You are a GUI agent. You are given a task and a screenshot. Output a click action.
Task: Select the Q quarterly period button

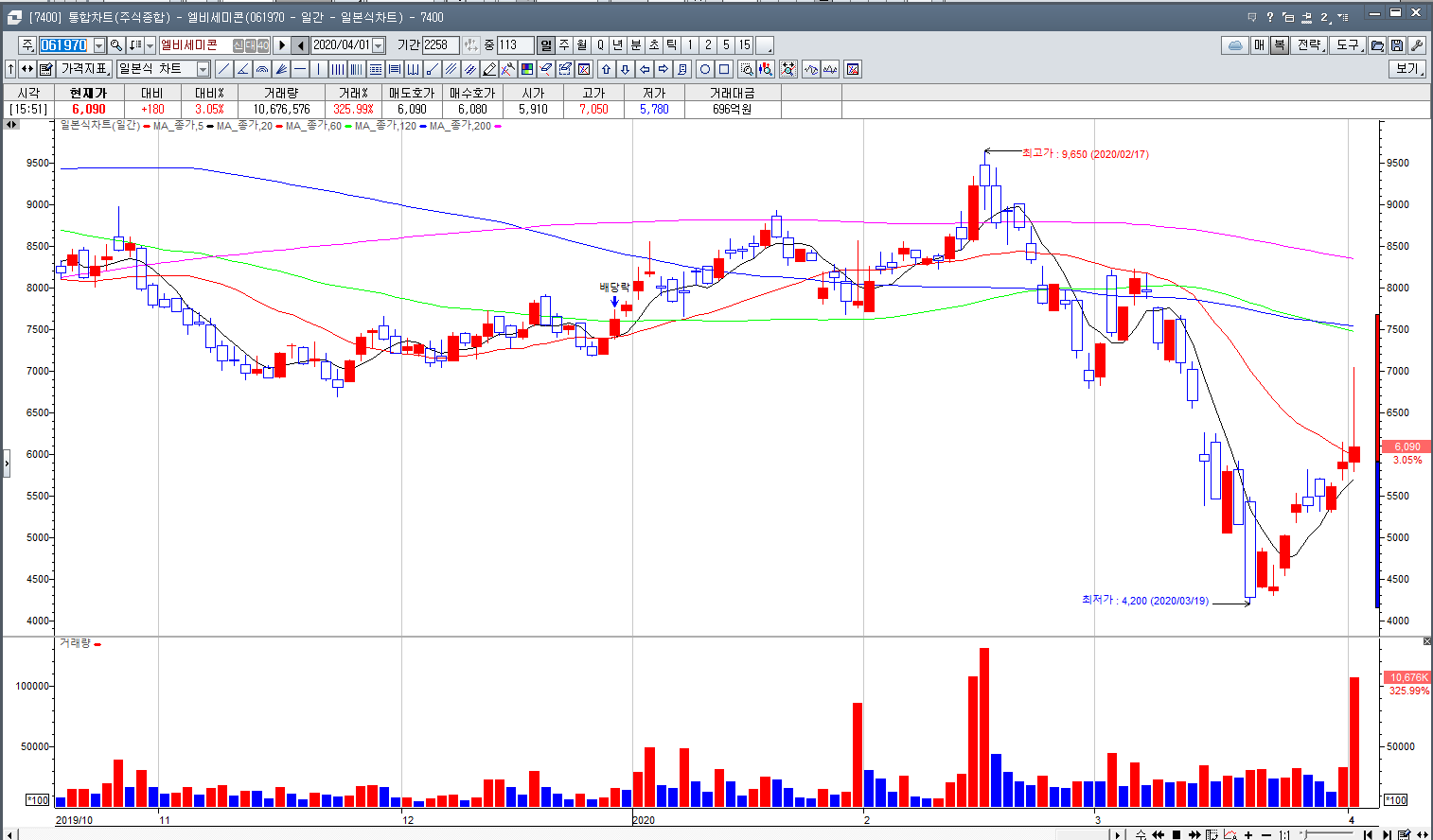[600, 45]
